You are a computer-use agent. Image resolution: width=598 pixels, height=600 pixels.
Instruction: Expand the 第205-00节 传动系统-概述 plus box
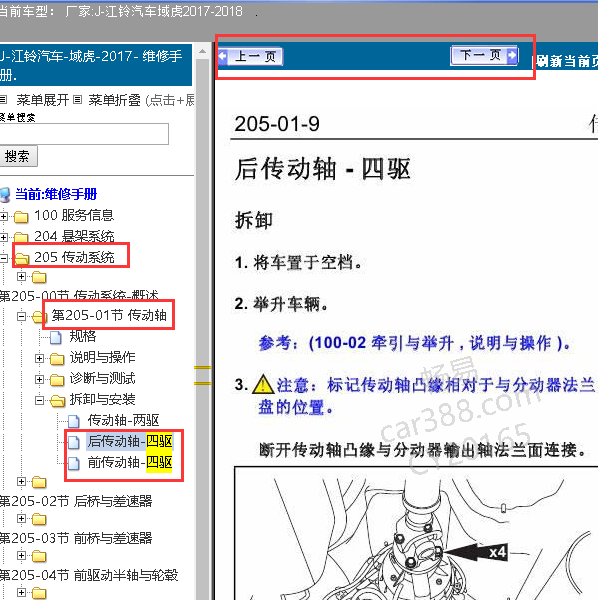point(21,276)
